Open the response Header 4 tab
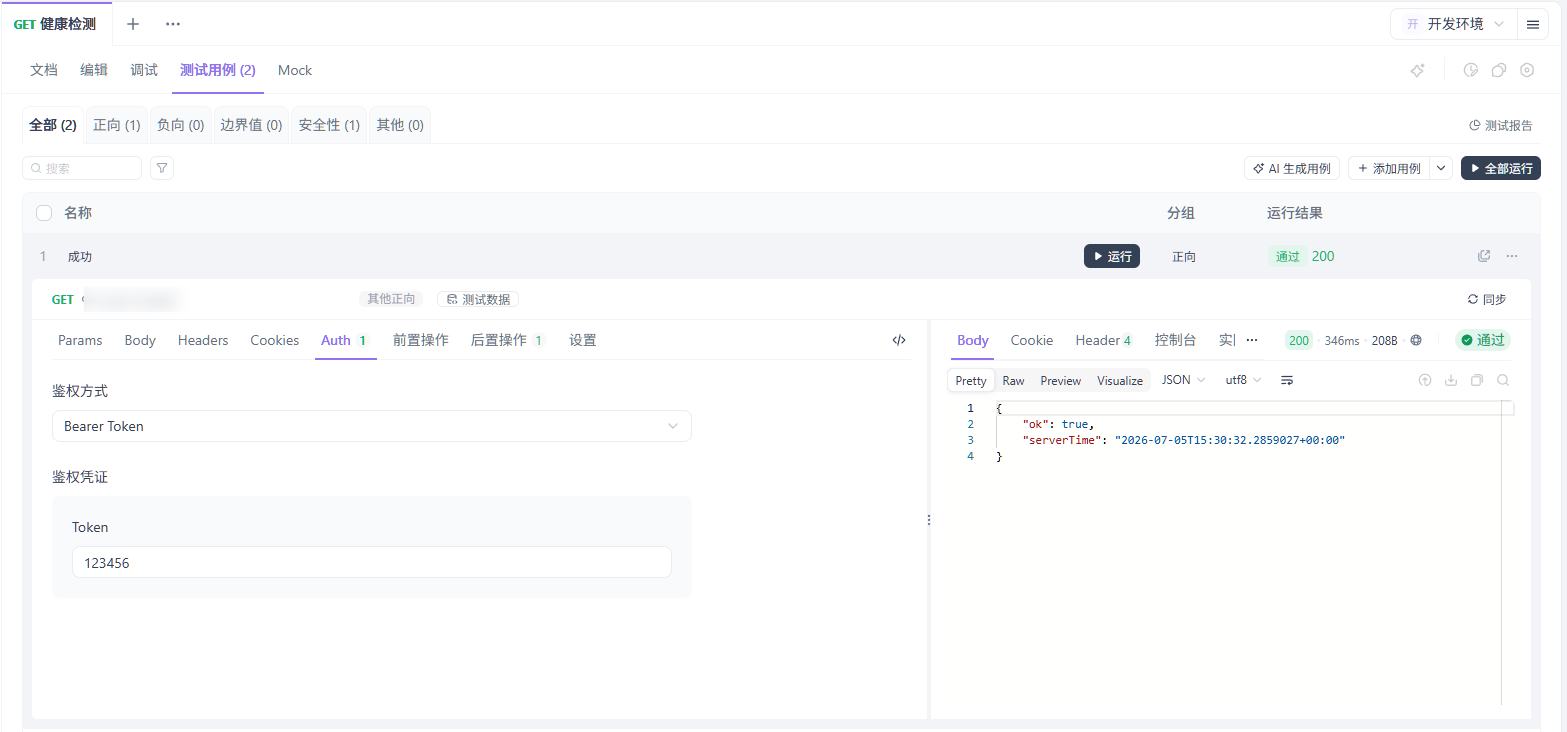This screenshot has width=1567, height=732. [1104, 340]
